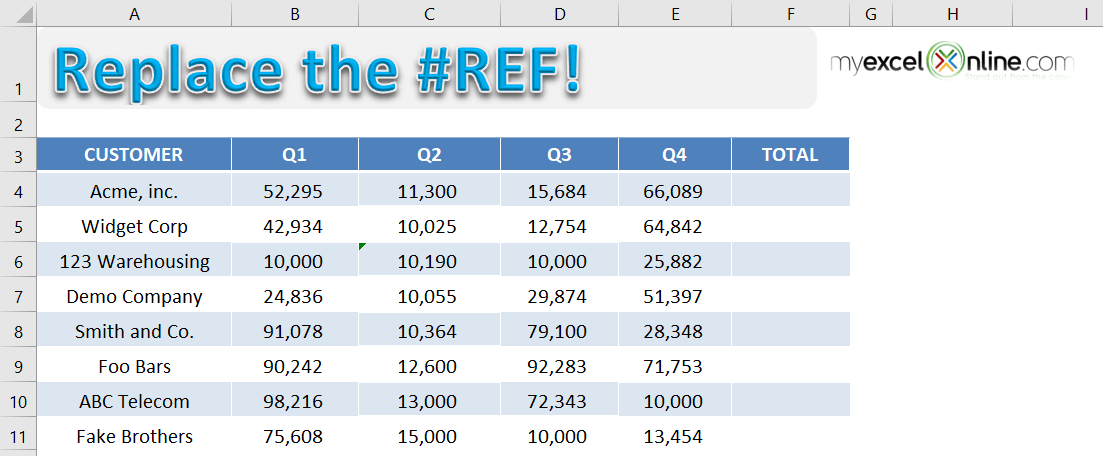Select the Widget Corp customer cell
This screenshot has width=1103, height=456.
tap(134, 226)
